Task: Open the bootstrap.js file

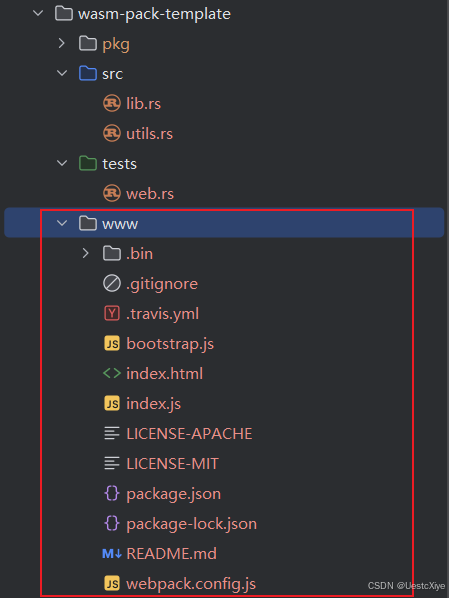Action: [x=170, y=344]
